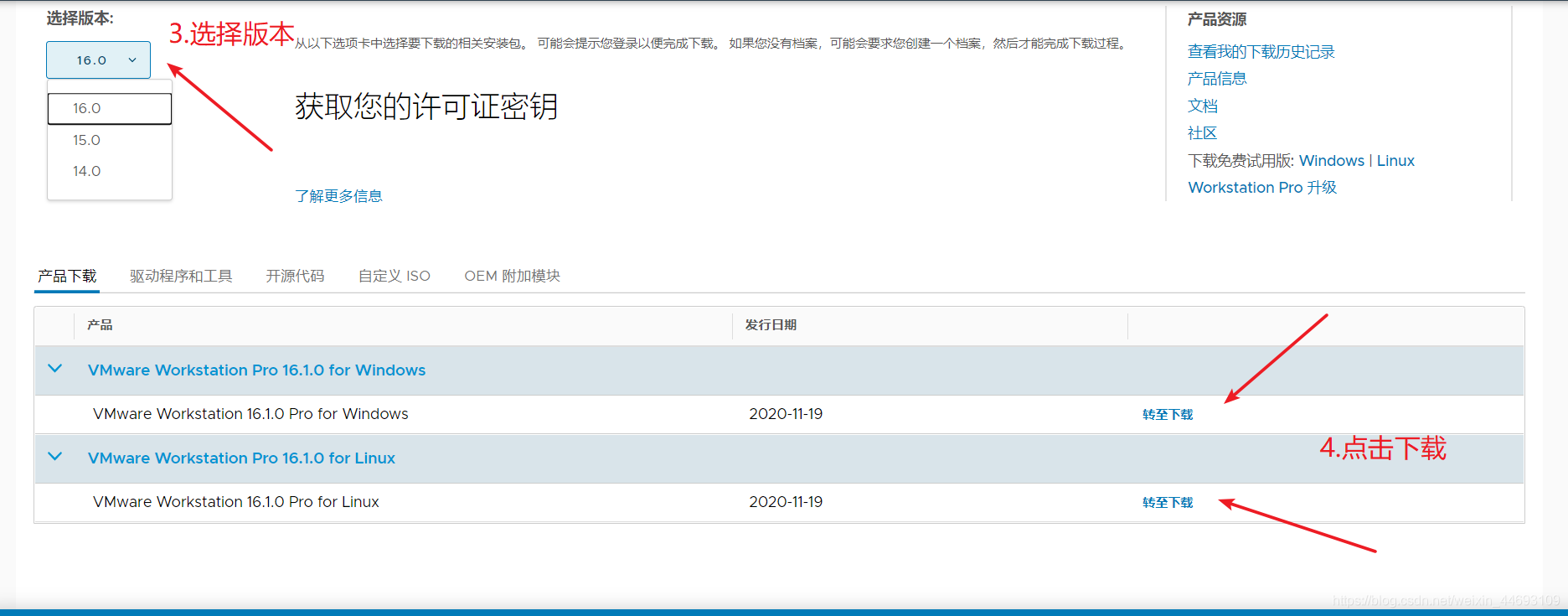Open 查看我的下载历史记录 link
The image size is (1568, 616).
point(1261,52)
